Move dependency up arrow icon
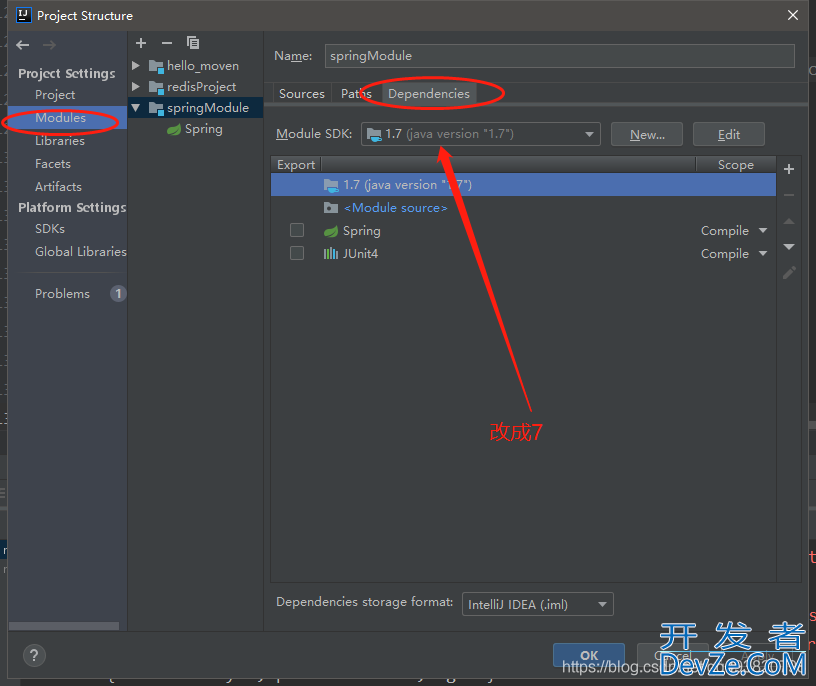 pos(789,221)
